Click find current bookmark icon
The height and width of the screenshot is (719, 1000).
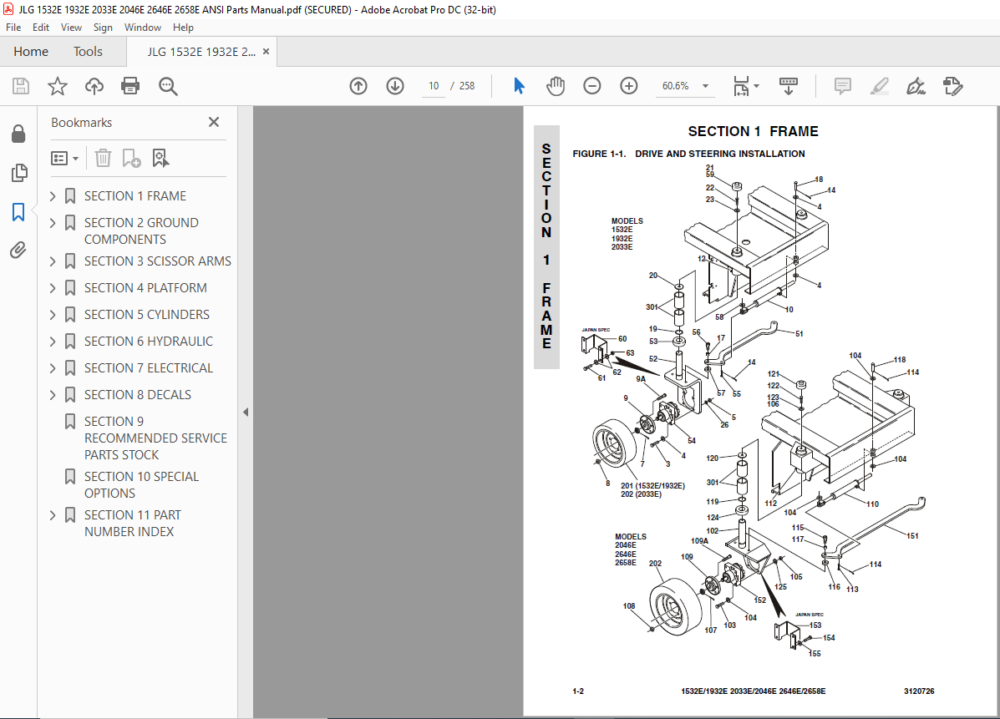pos(160,158)
